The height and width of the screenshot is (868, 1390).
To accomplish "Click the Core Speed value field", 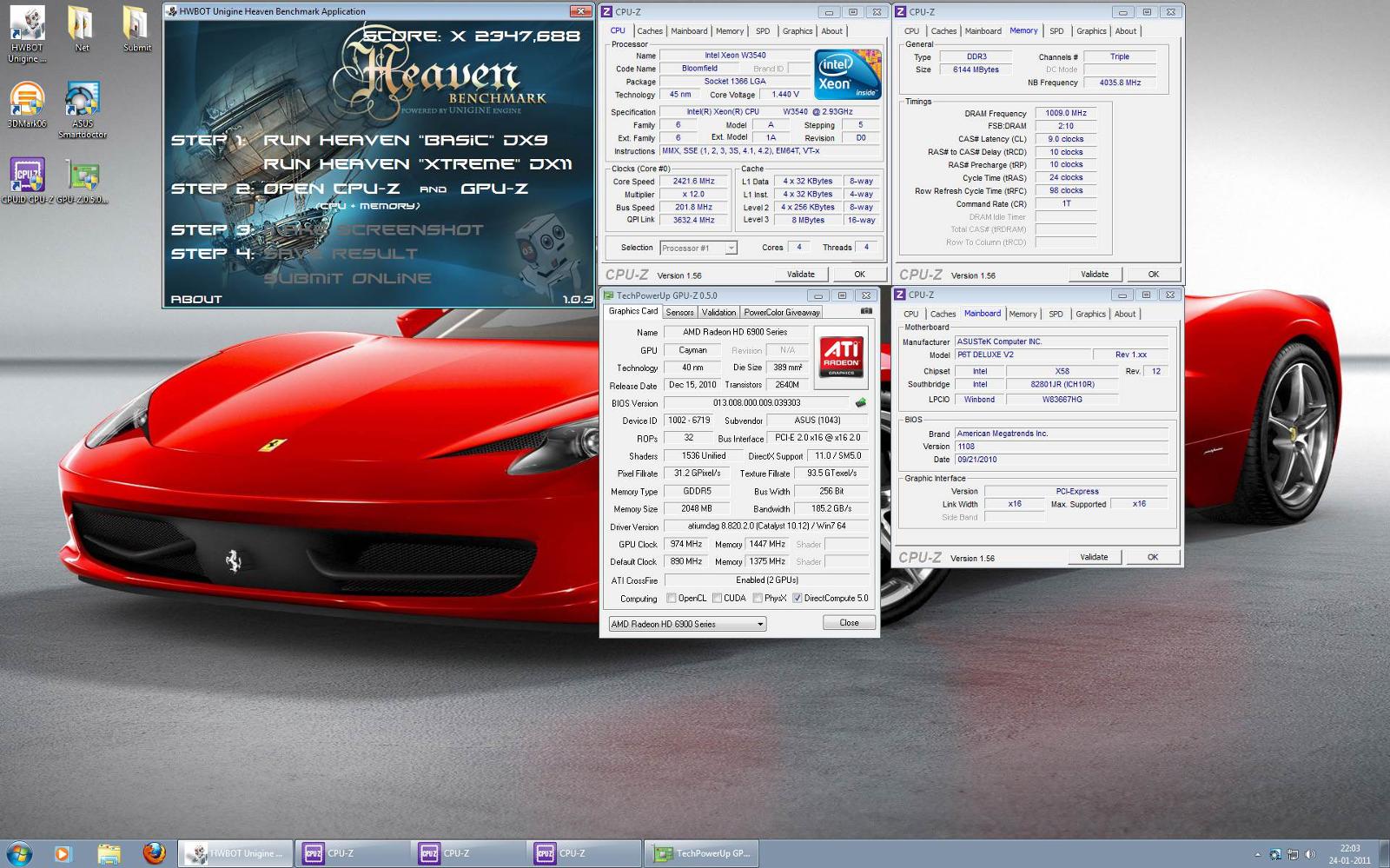I will (x=693, y=182).
